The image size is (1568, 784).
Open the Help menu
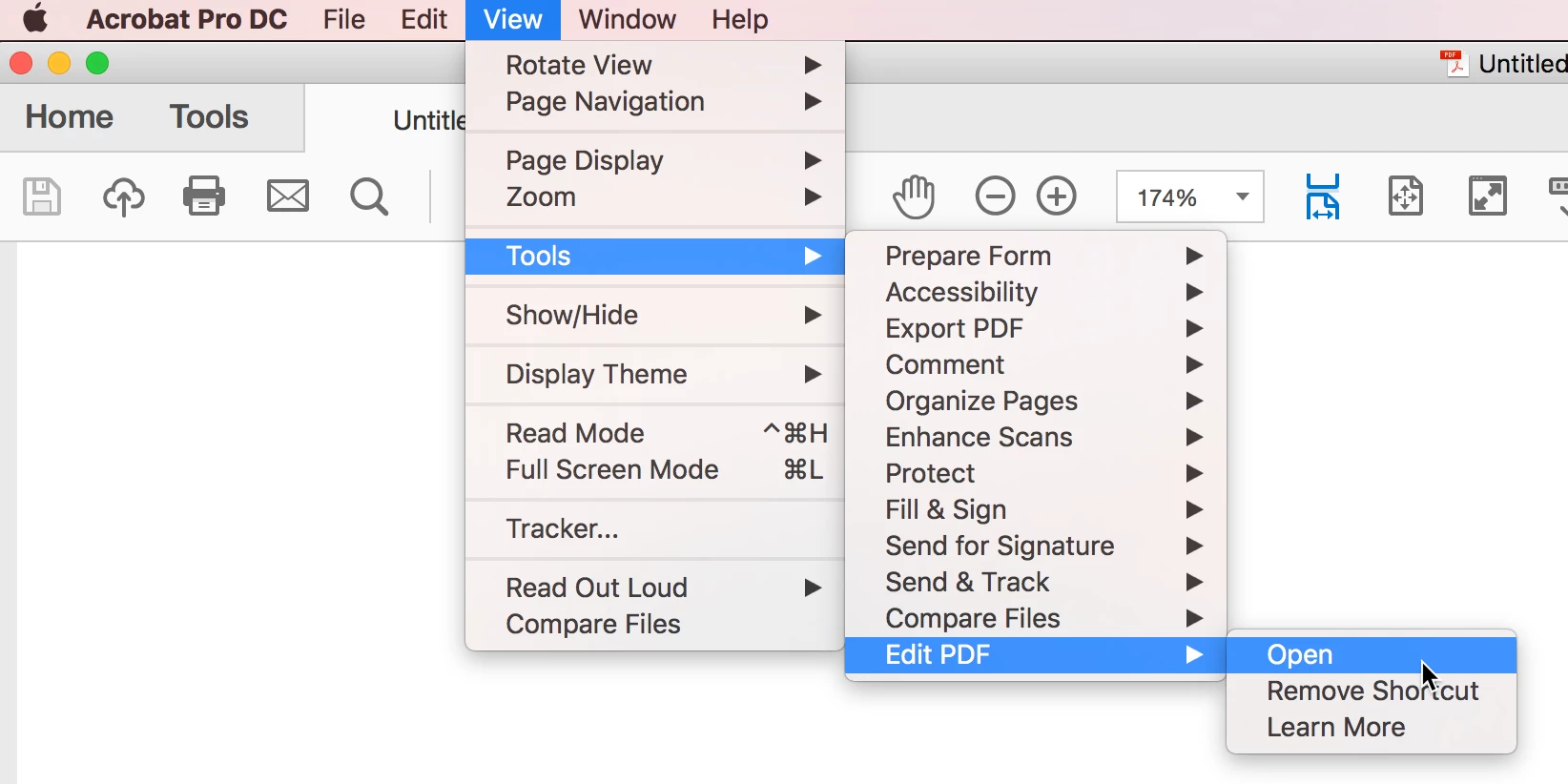coord(740,19)
